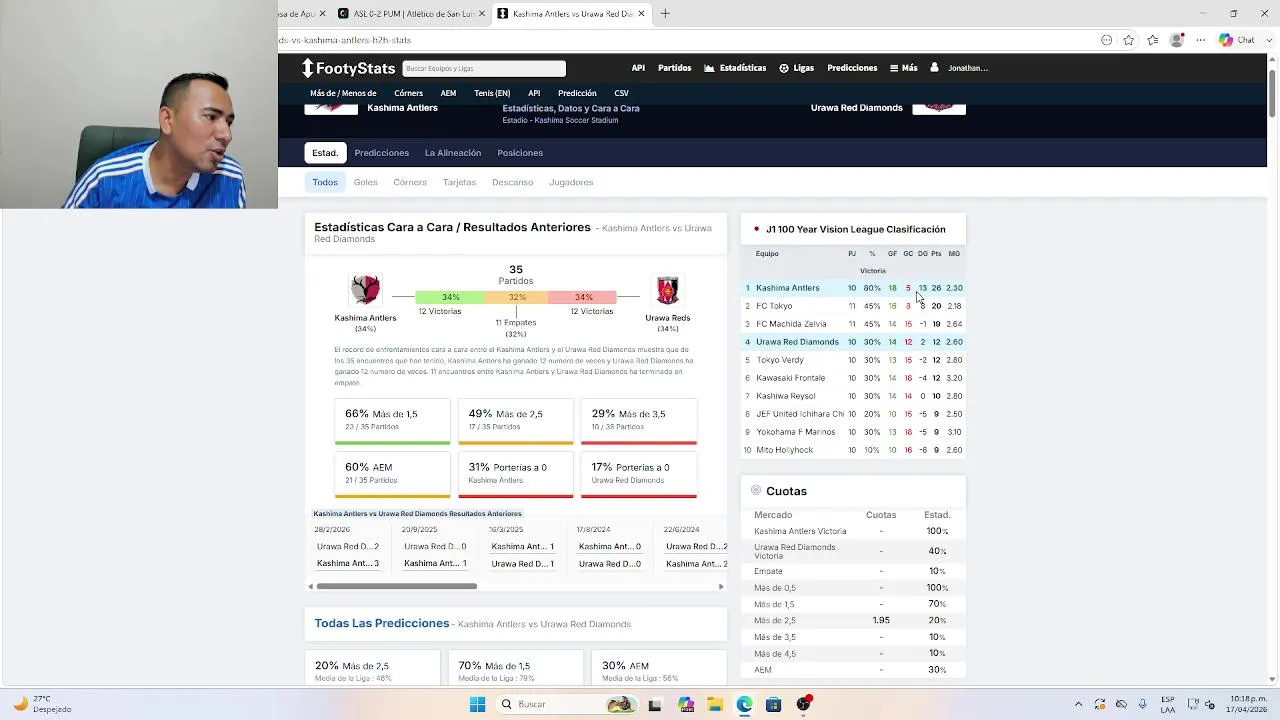Open the Copilot Chat button
Image resolution: width=1280 pixels, height=720 pixels.
coord(1237,40)
